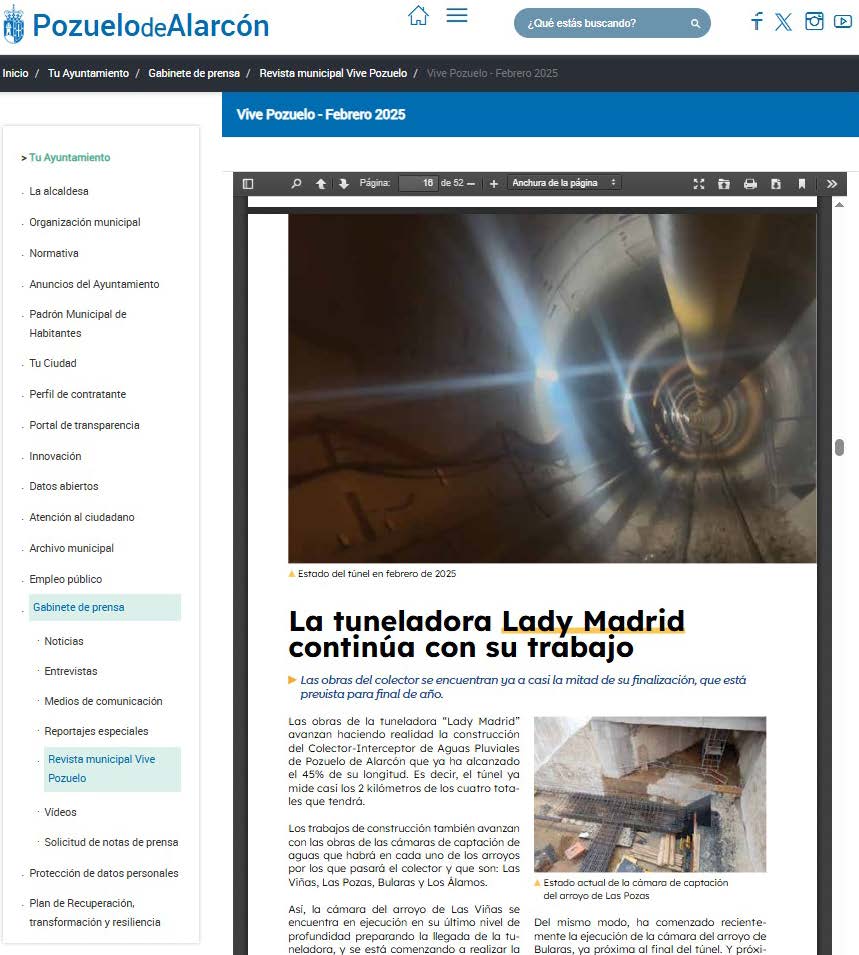Open the site hamburger menu

pos(457,15)
